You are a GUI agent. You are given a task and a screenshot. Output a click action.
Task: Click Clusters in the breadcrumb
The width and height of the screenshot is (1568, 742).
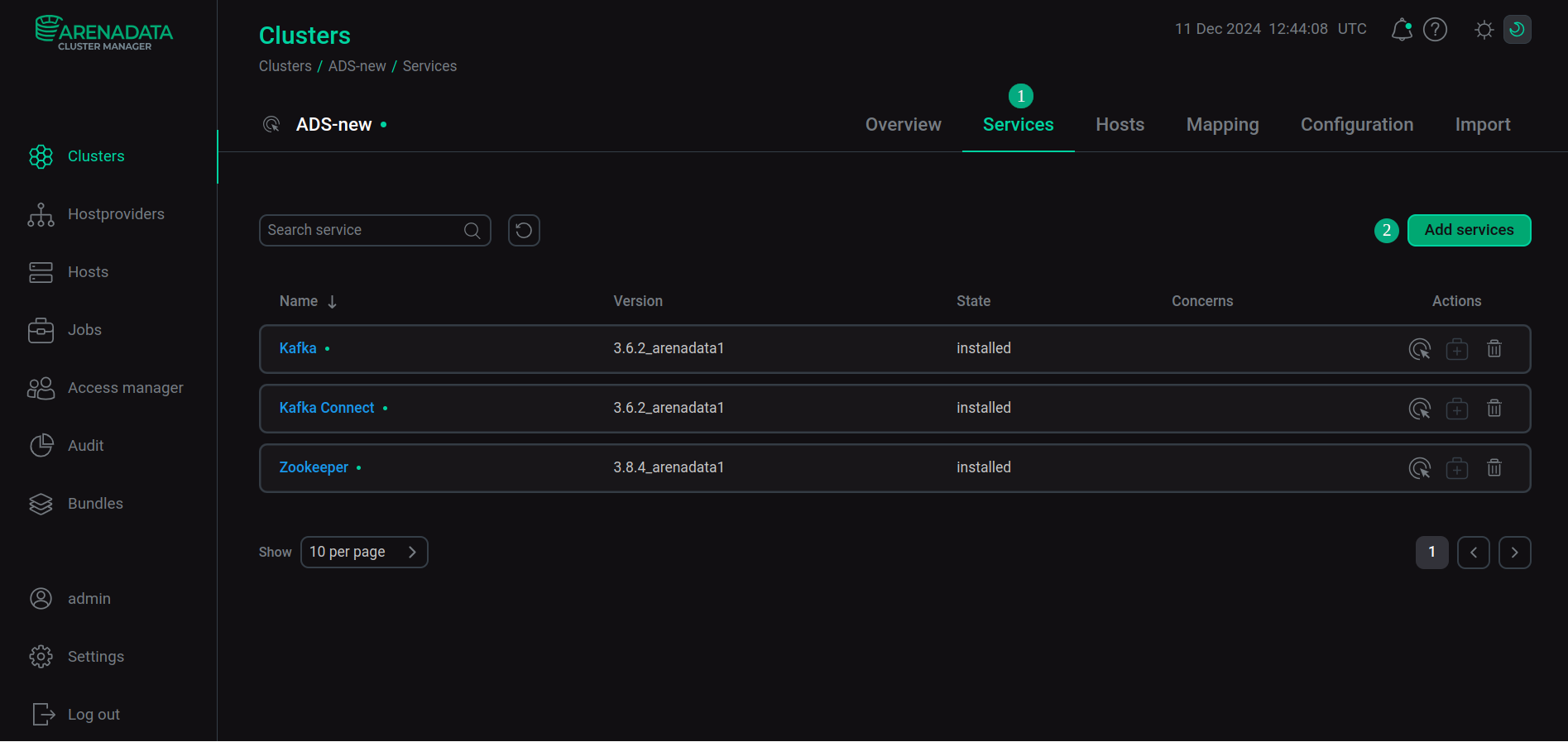(x=285, y=66)
